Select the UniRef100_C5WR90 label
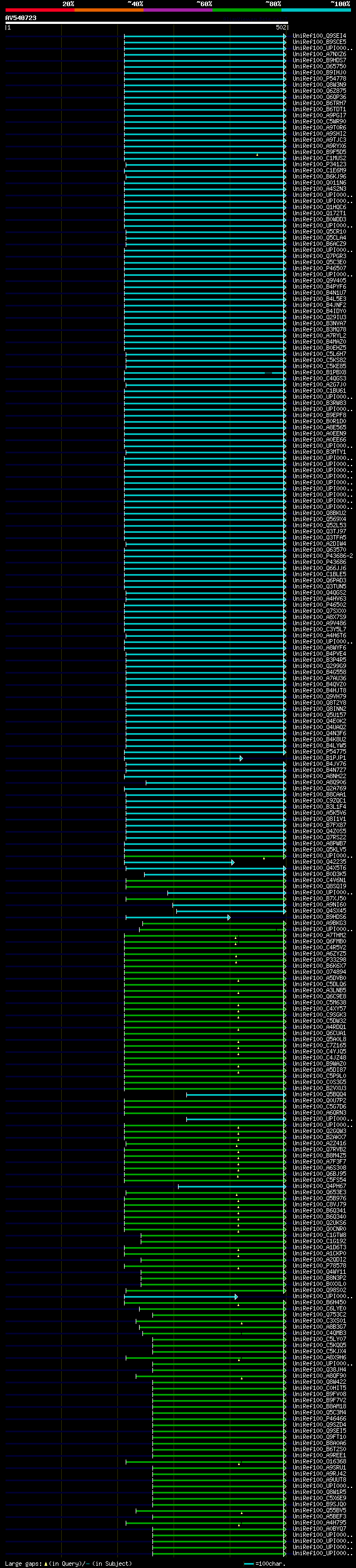The width and height of the screenshot is (356, 1568). point(319,121)
